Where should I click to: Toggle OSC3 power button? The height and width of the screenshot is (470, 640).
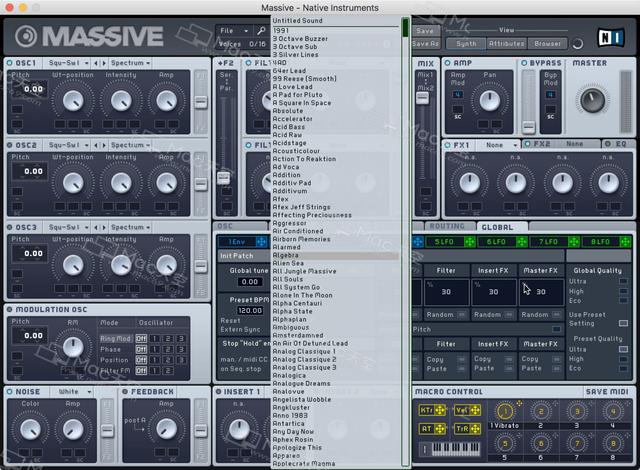10,227
